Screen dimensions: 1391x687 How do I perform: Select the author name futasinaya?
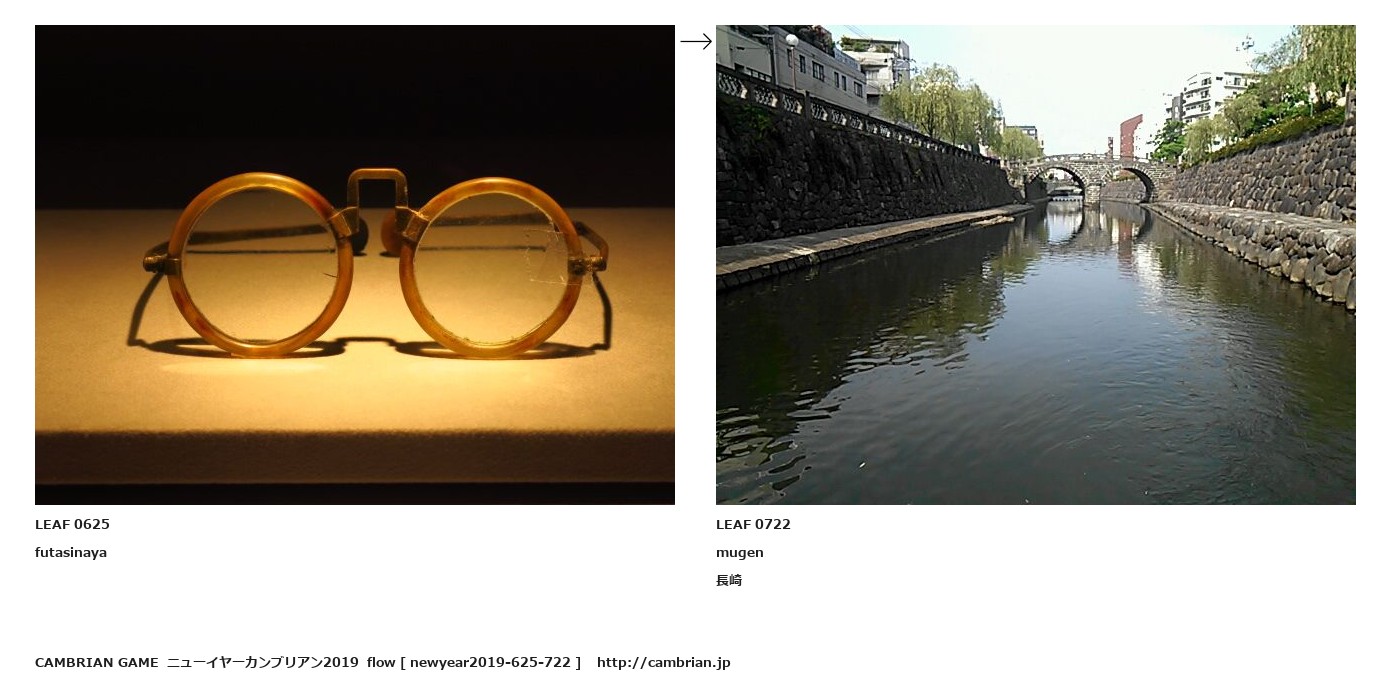pyautogui.click(x=71, y=552)
